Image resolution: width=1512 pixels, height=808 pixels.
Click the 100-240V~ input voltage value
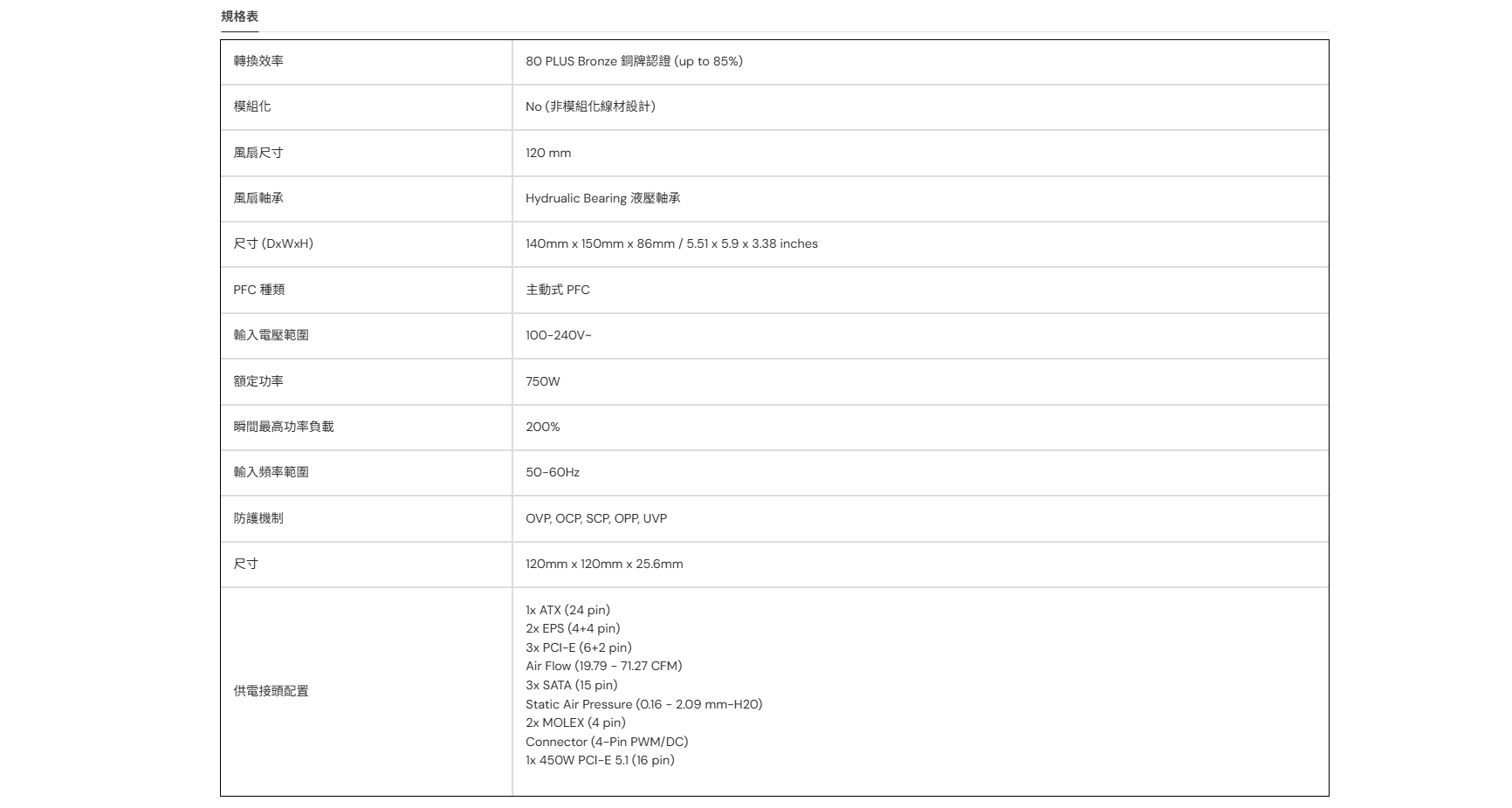tap(559, 335)
